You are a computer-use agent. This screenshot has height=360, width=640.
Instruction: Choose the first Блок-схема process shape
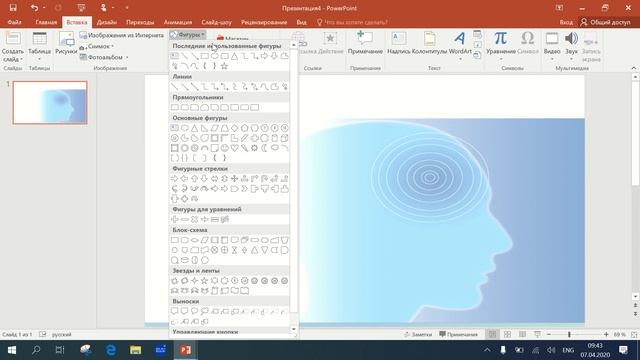[174, 240]
